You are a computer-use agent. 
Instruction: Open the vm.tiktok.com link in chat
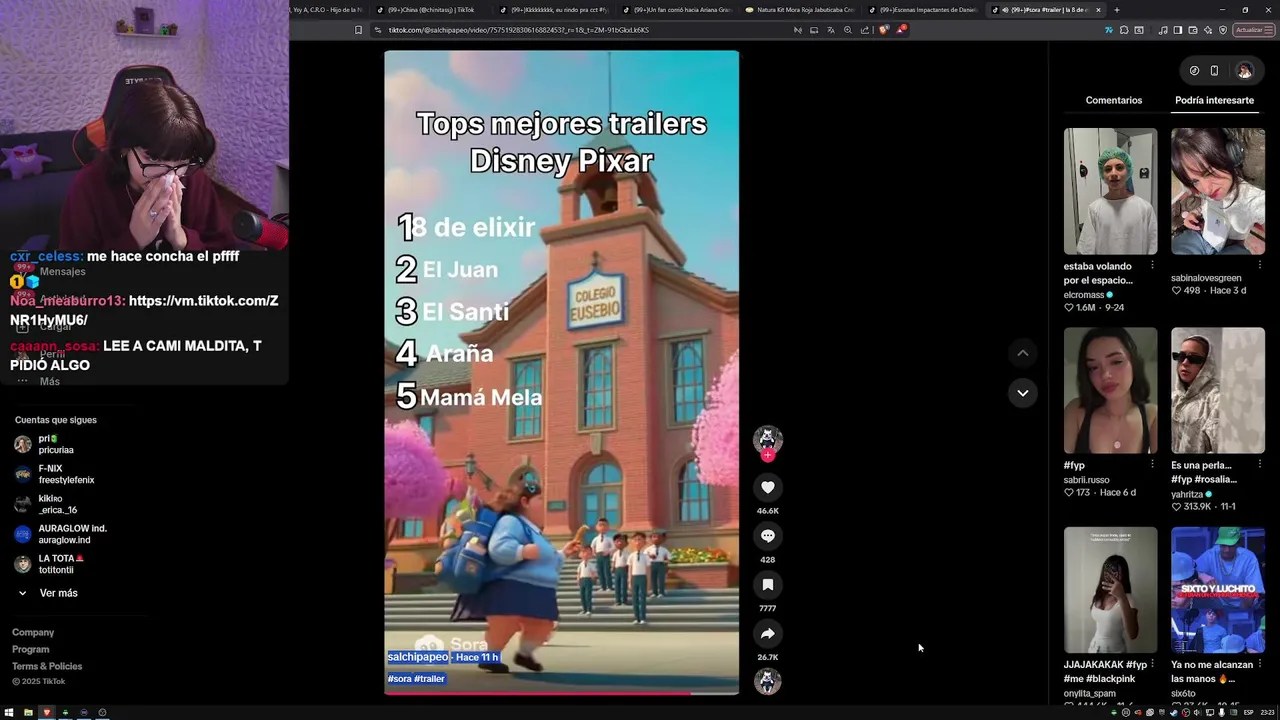pos(144,310)
